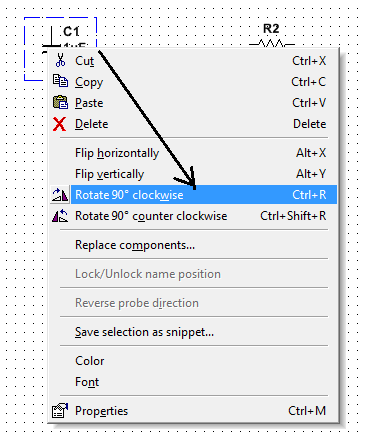
Task: Choose Save selection as snippet
Action: (193, 332)
